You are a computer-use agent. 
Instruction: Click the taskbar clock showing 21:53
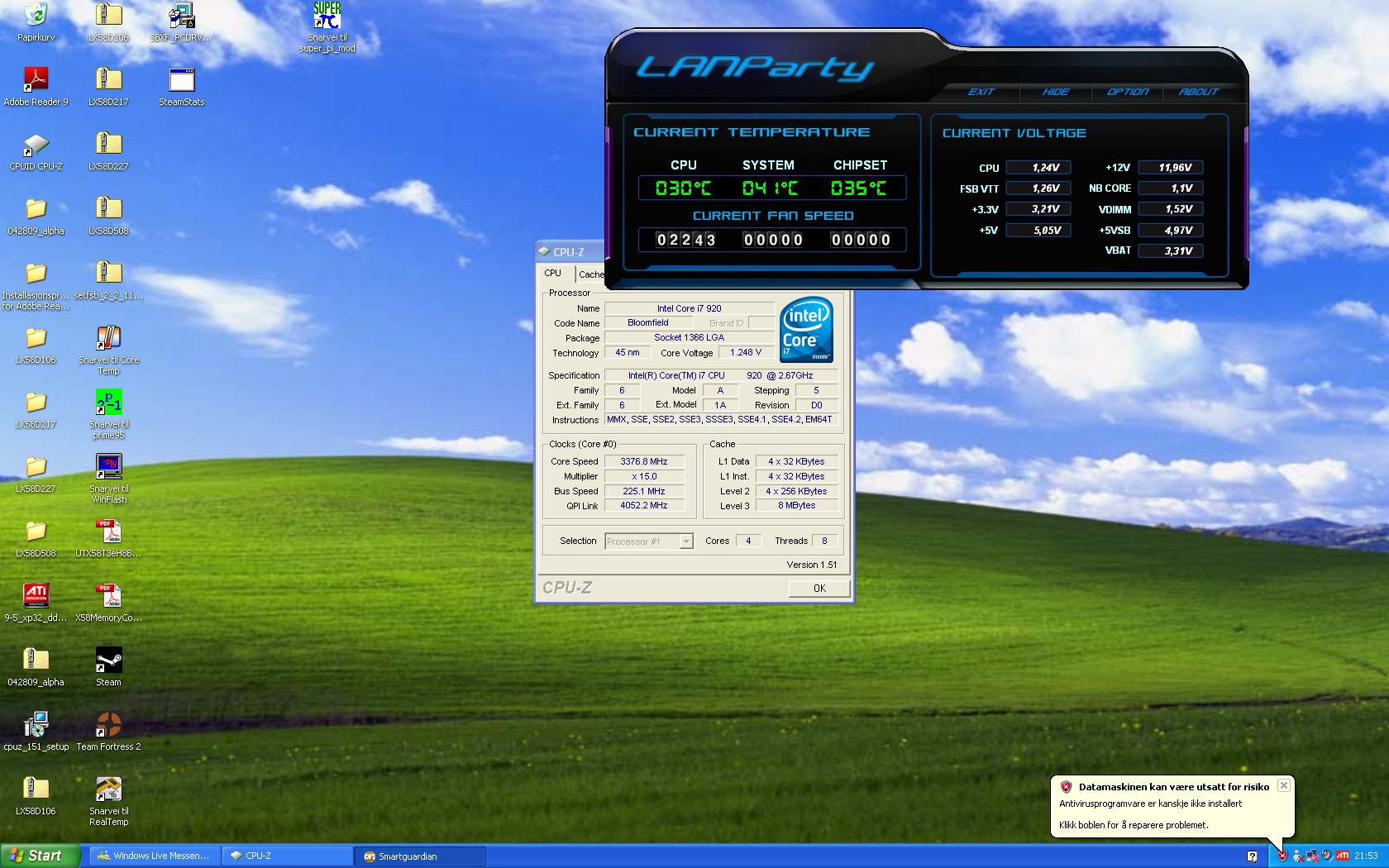pos(1367,856)
